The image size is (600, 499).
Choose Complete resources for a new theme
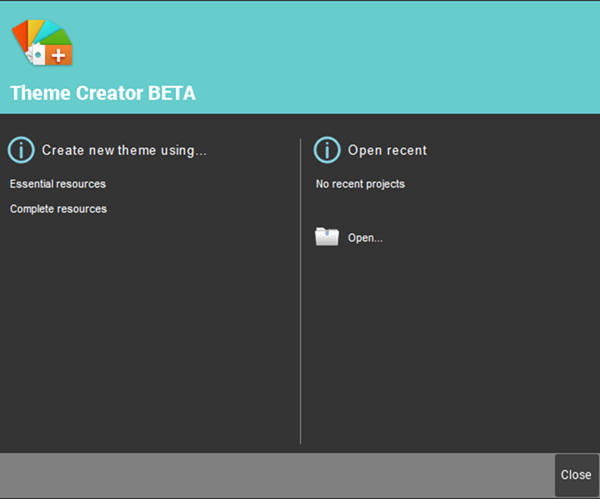tap(58, 209)
